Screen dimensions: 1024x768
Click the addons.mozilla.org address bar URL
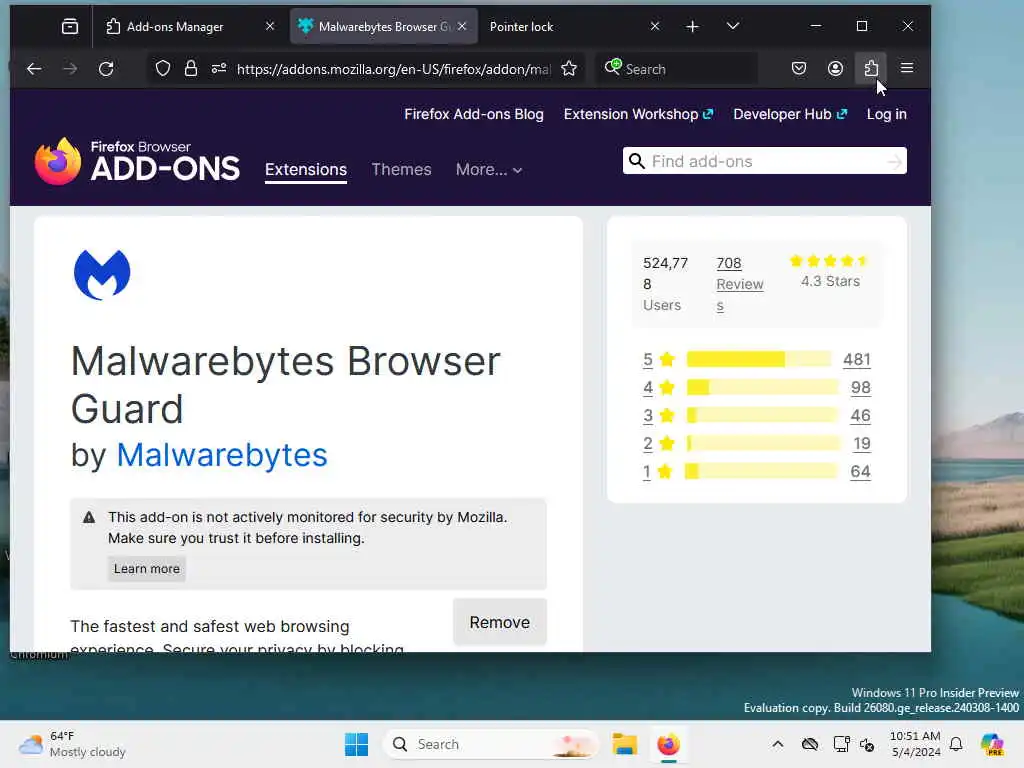pos(393,69)
